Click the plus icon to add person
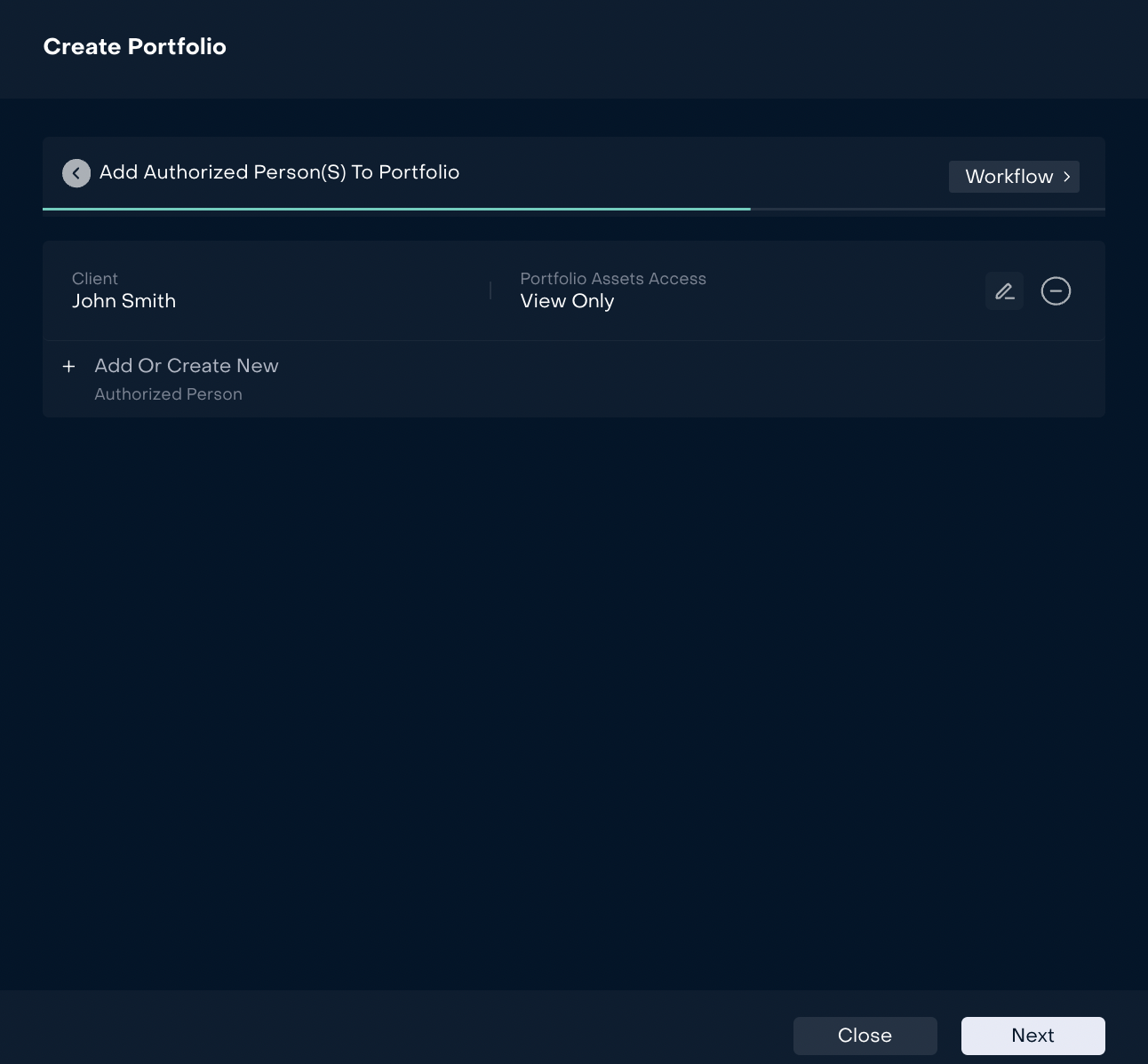The image size is (1148, 1064). [x=68, y=367]
